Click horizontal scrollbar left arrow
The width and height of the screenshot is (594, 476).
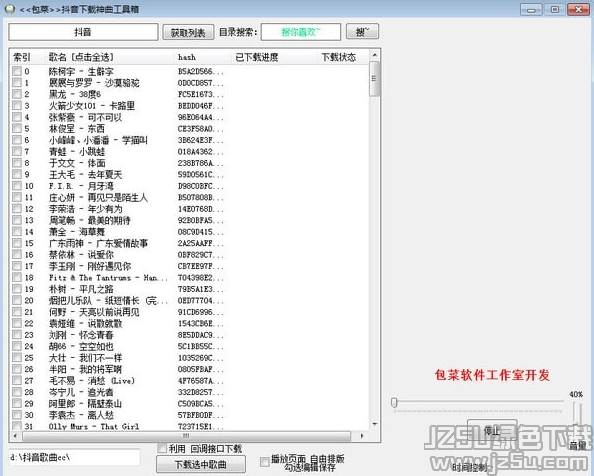(15, 436)
